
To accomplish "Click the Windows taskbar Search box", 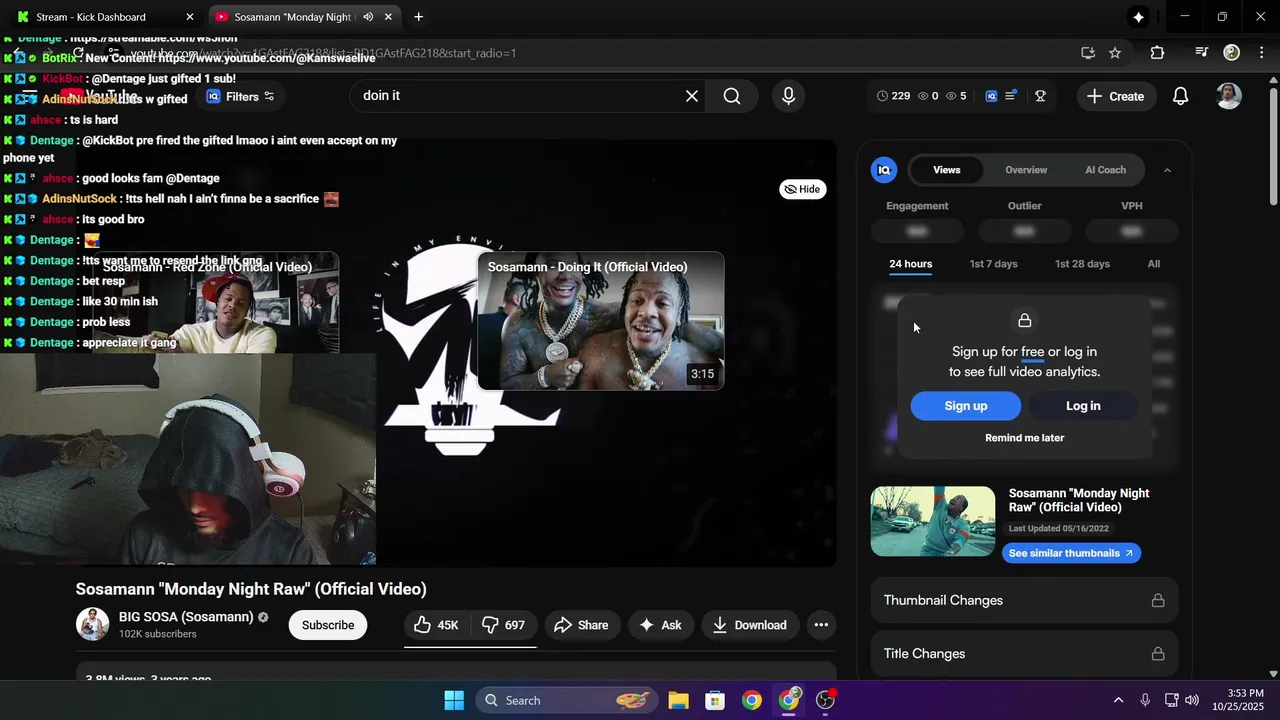I will tap(569, 700).
